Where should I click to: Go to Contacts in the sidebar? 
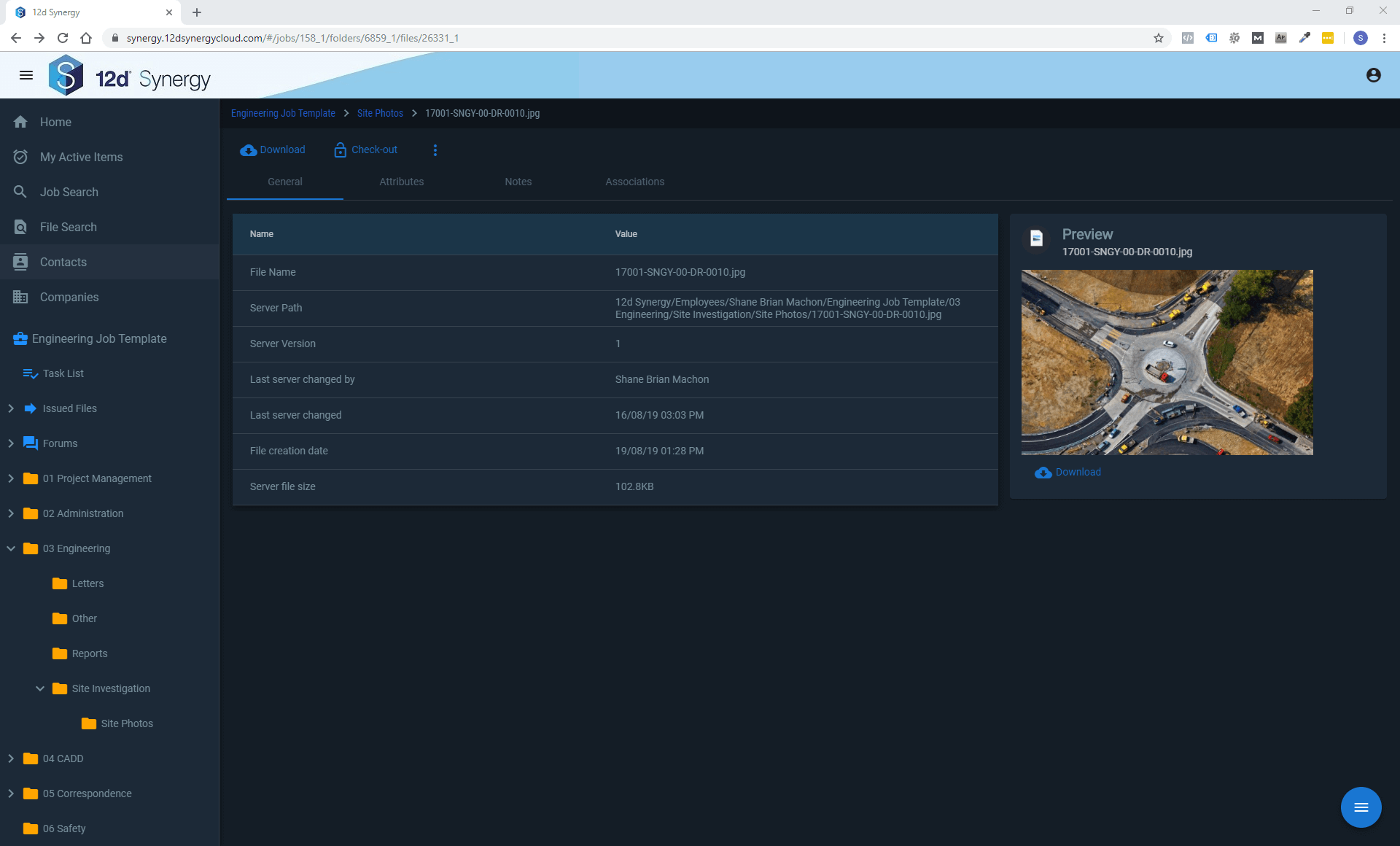coord(63,262)
